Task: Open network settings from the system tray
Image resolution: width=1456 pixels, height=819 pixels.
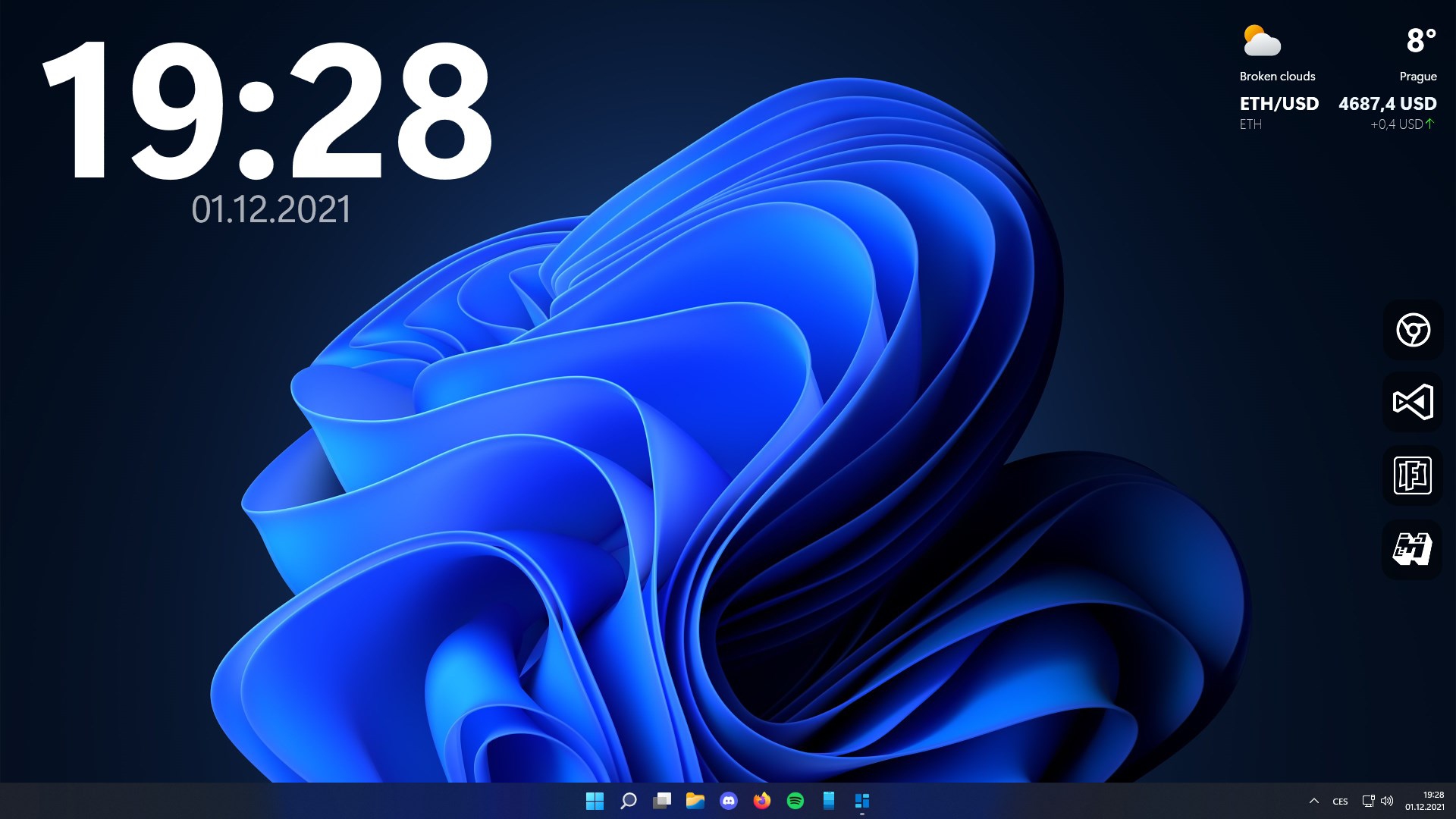Action: pos(1369,800)
